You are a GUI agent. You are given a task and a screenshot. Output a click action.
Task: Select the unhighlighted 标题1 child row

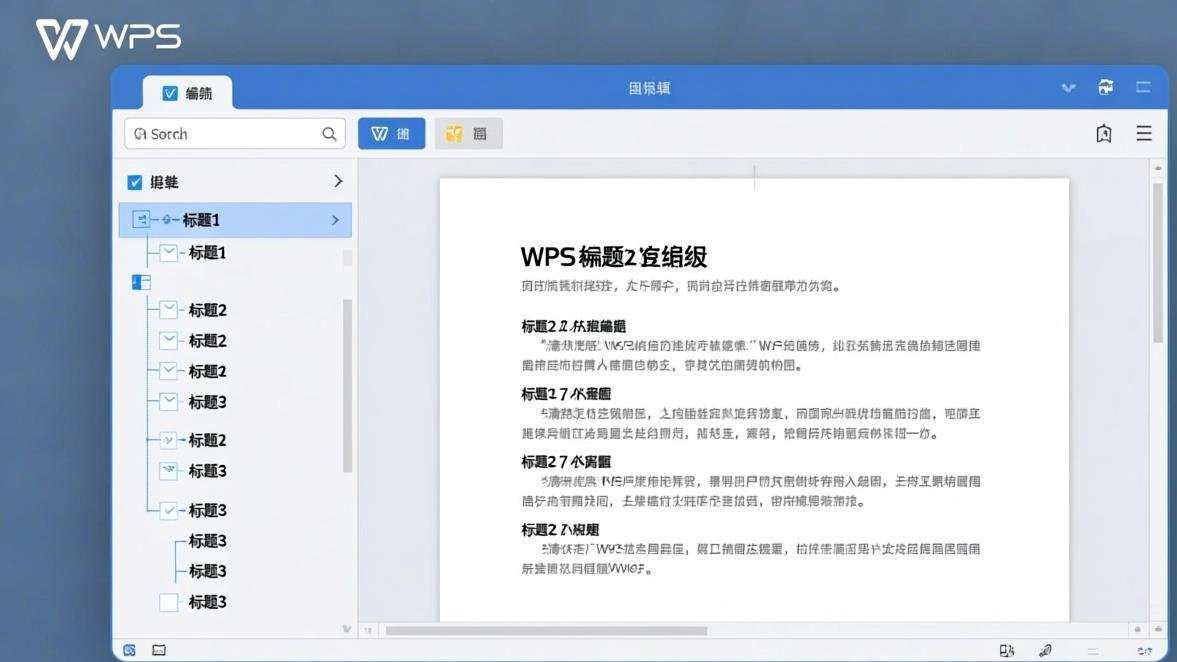pos(207,253)
